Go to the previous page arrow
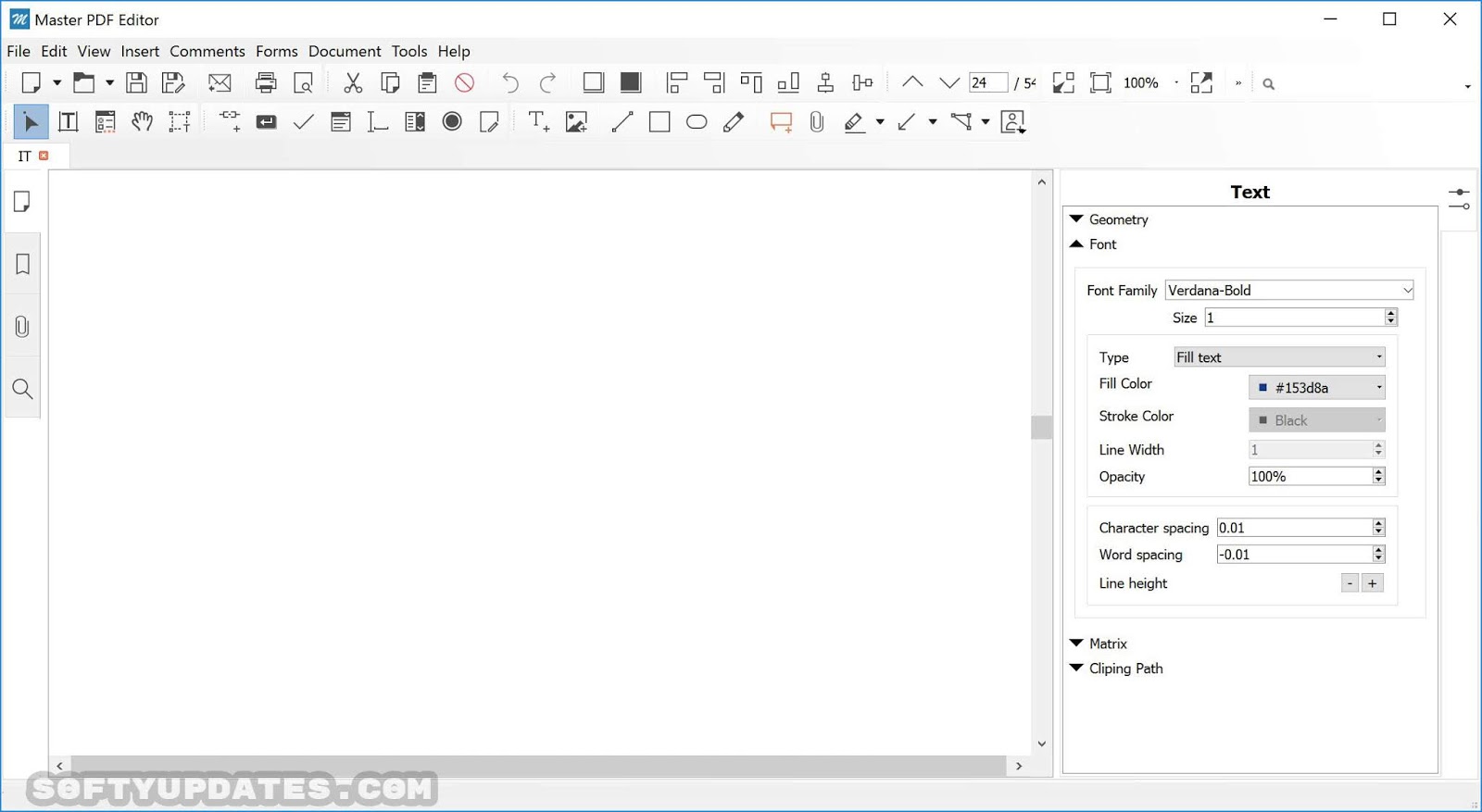This screenshot has width=1482, height=812. pyautogui.click(x=912, y=82)
